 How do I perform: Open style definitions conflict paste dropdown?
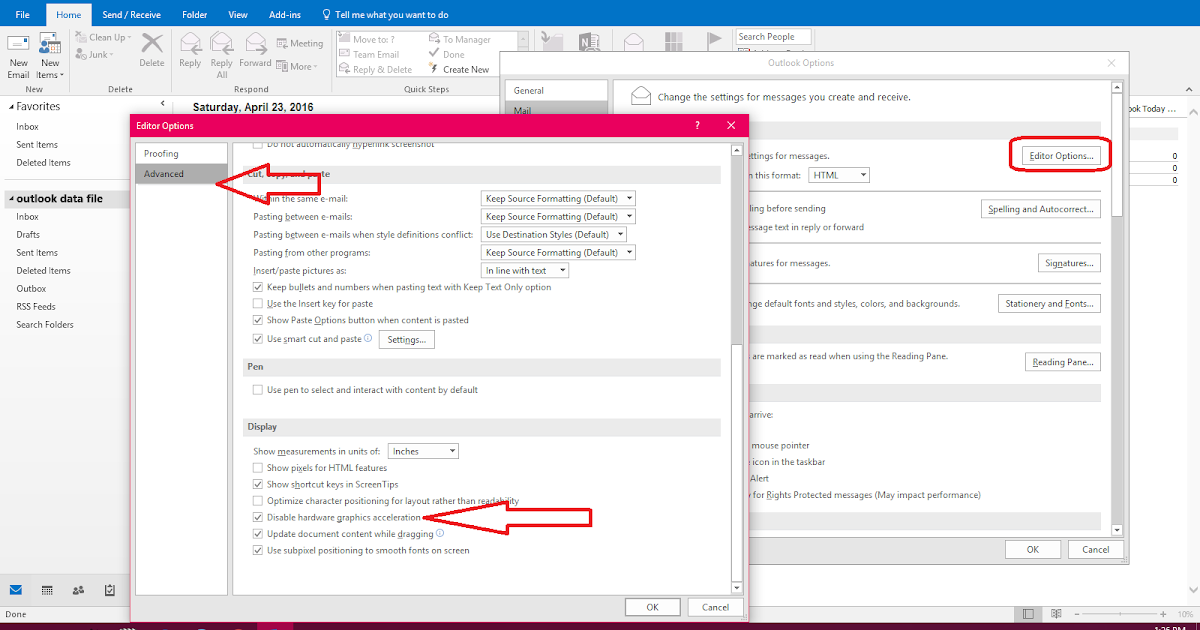pyautogui.click(x=554, y=234)
